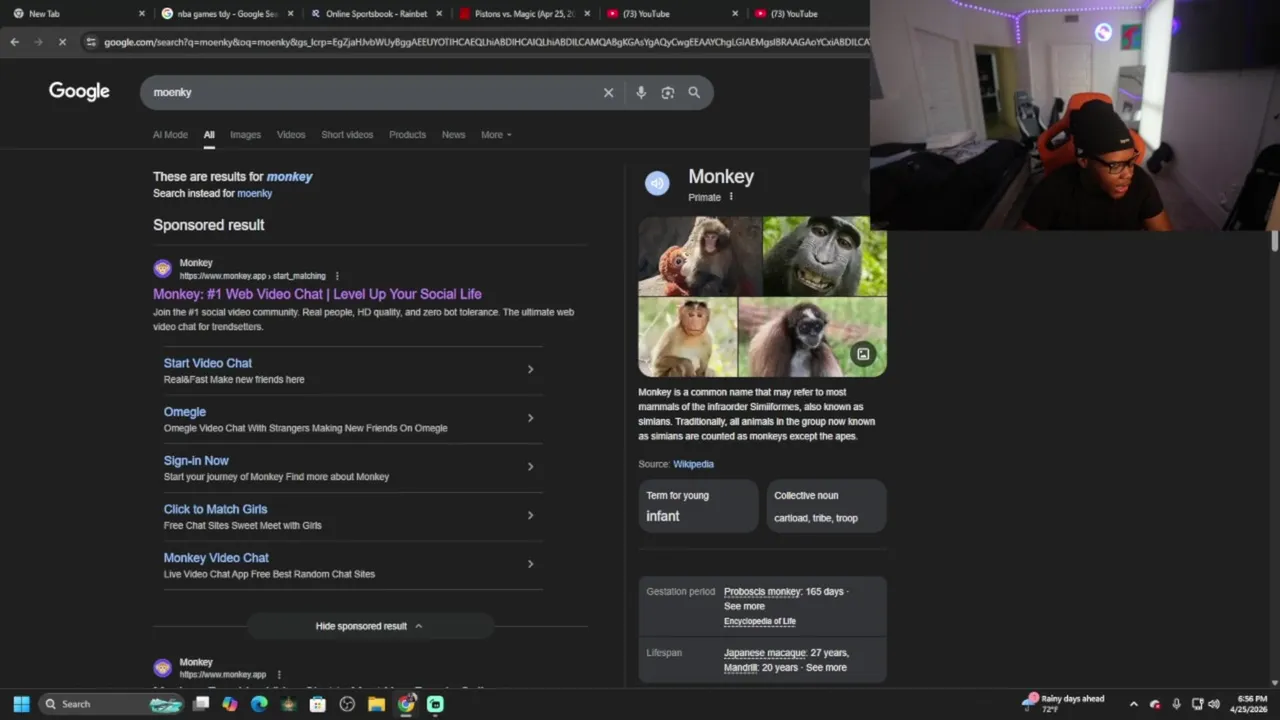Switch to Online Sportsbook - Rainbet tab
The width and height of the screenshot is (1280, 720).
(x=375, y=14)
